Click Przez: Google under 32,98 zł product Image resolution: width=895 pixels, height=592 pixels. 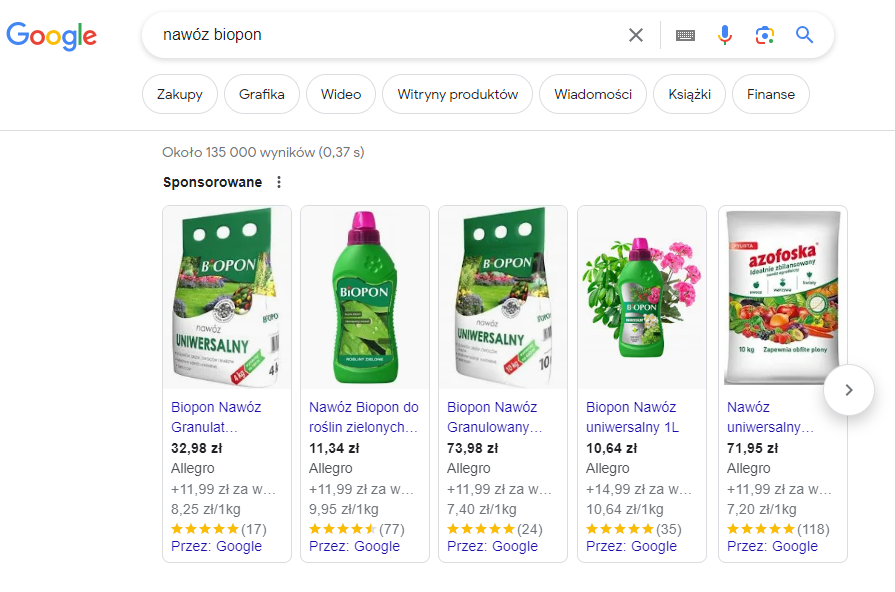click(216, 546)
